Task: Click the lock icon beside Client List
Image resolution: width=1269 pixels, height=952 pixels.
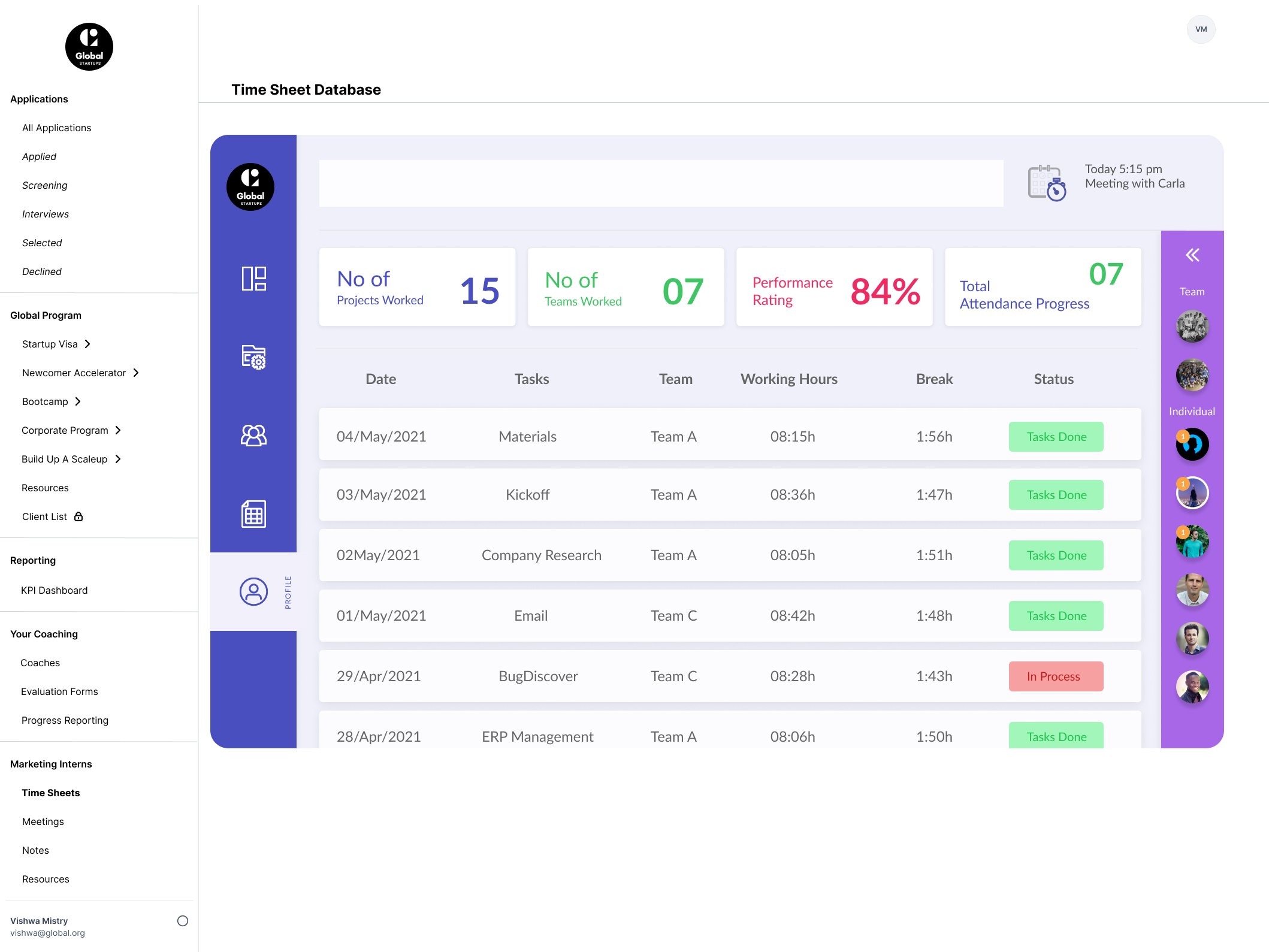Action: (x=78, y=516)
